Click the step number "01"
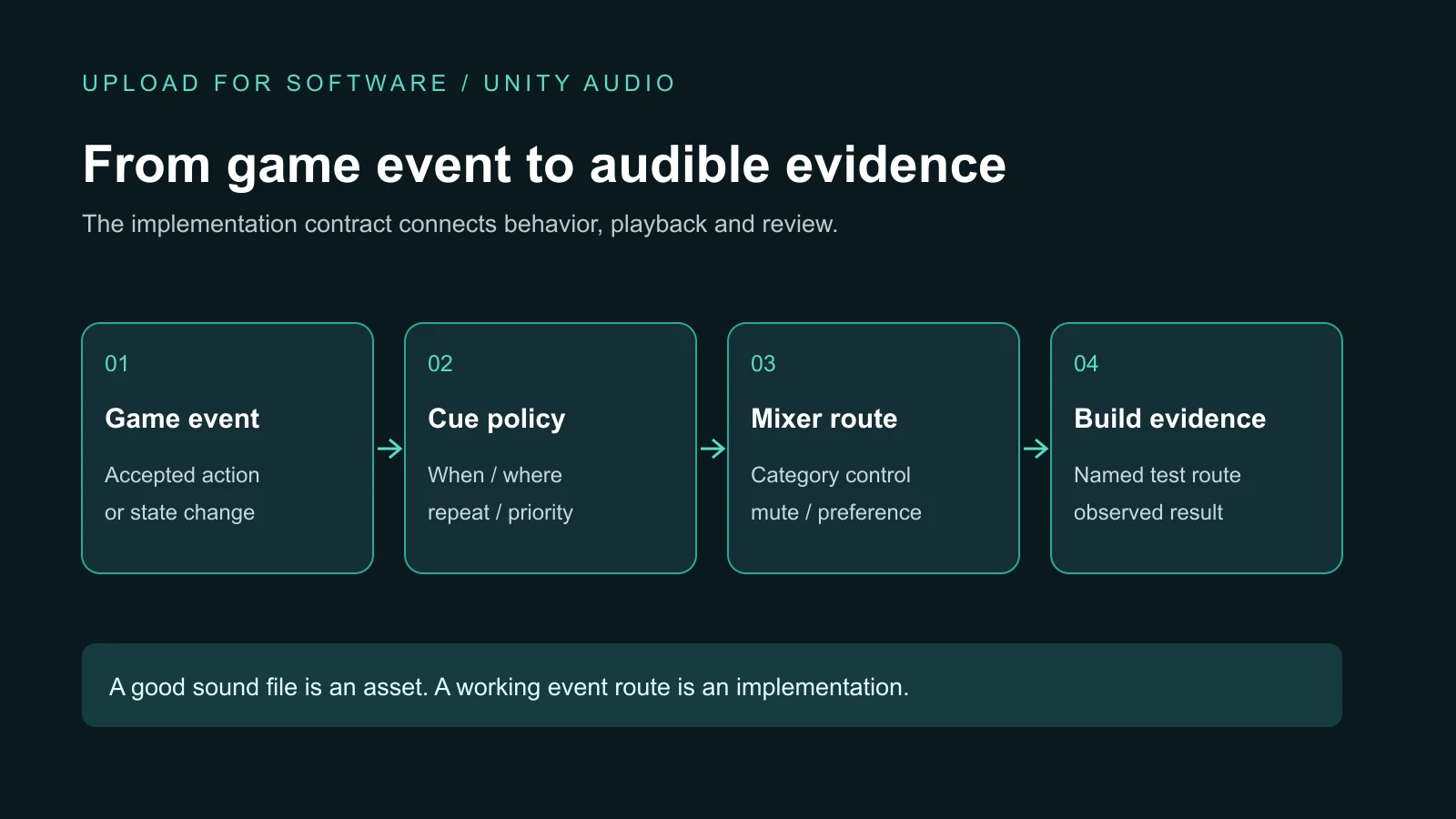The image size is (1456, 819). (x=116, y=364)
